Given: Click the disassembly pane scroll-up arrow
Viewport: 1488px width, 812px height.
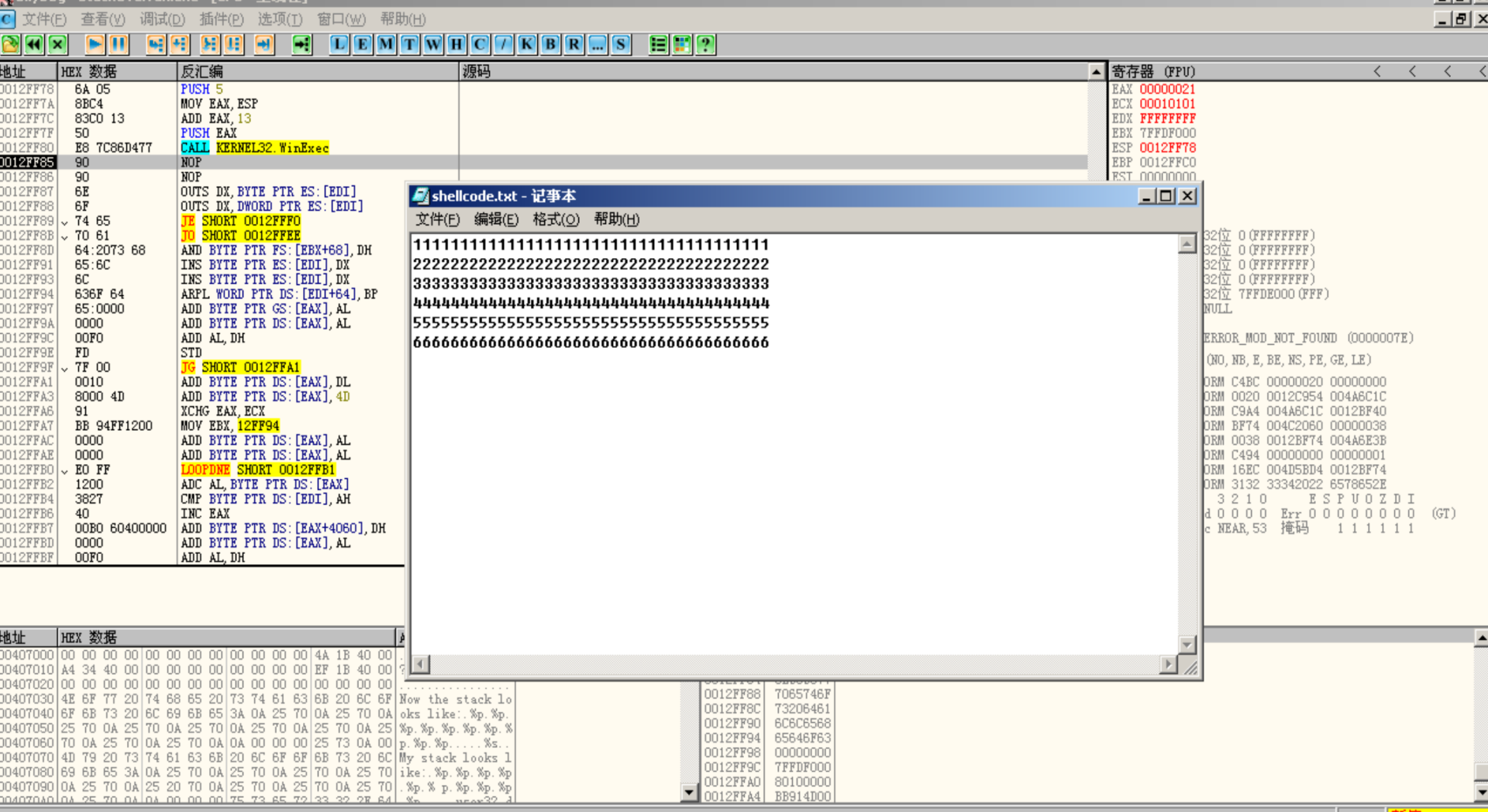Looking at the screenshot, I should [x=1096, y=72].
